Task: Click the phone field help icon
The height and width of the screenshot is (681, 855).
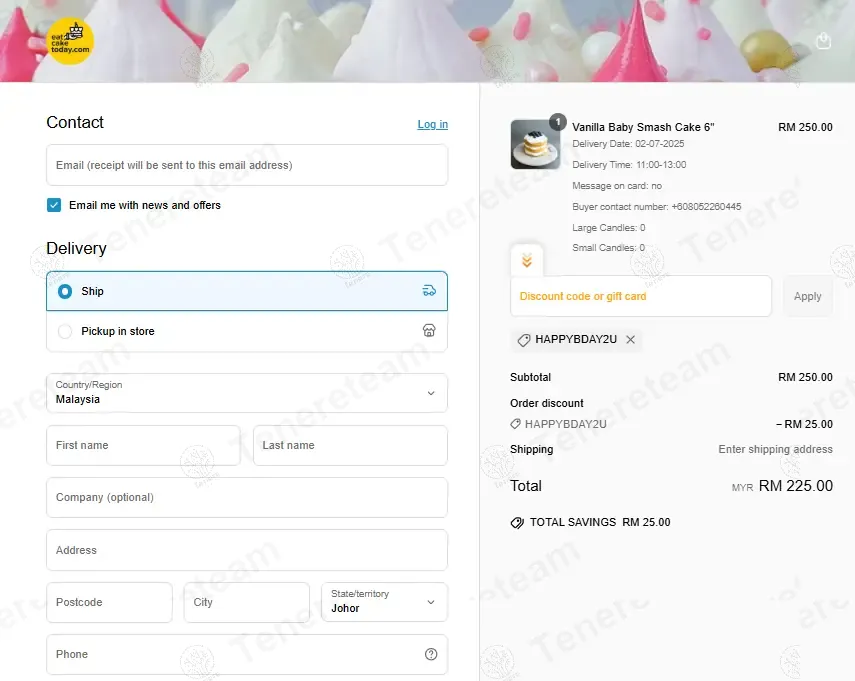Action: coord(431,654)
